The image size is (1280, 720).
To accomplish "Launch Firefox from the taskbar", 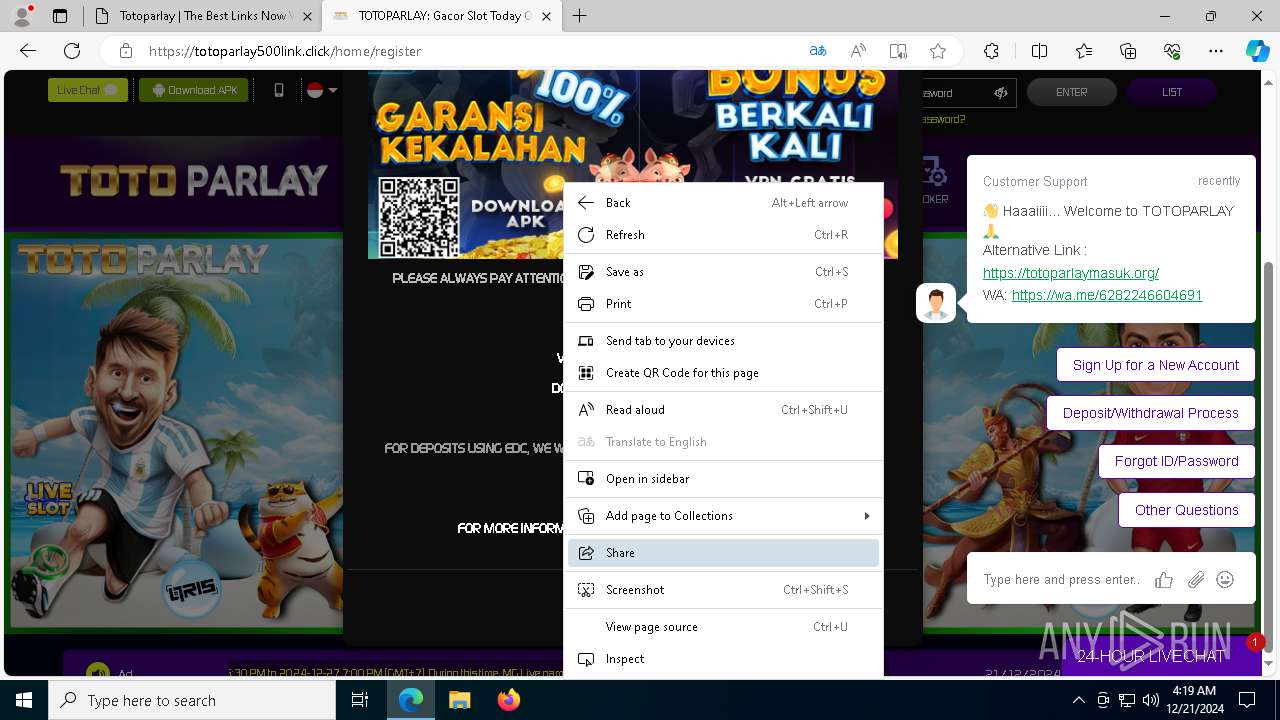I will coord(508,700).
